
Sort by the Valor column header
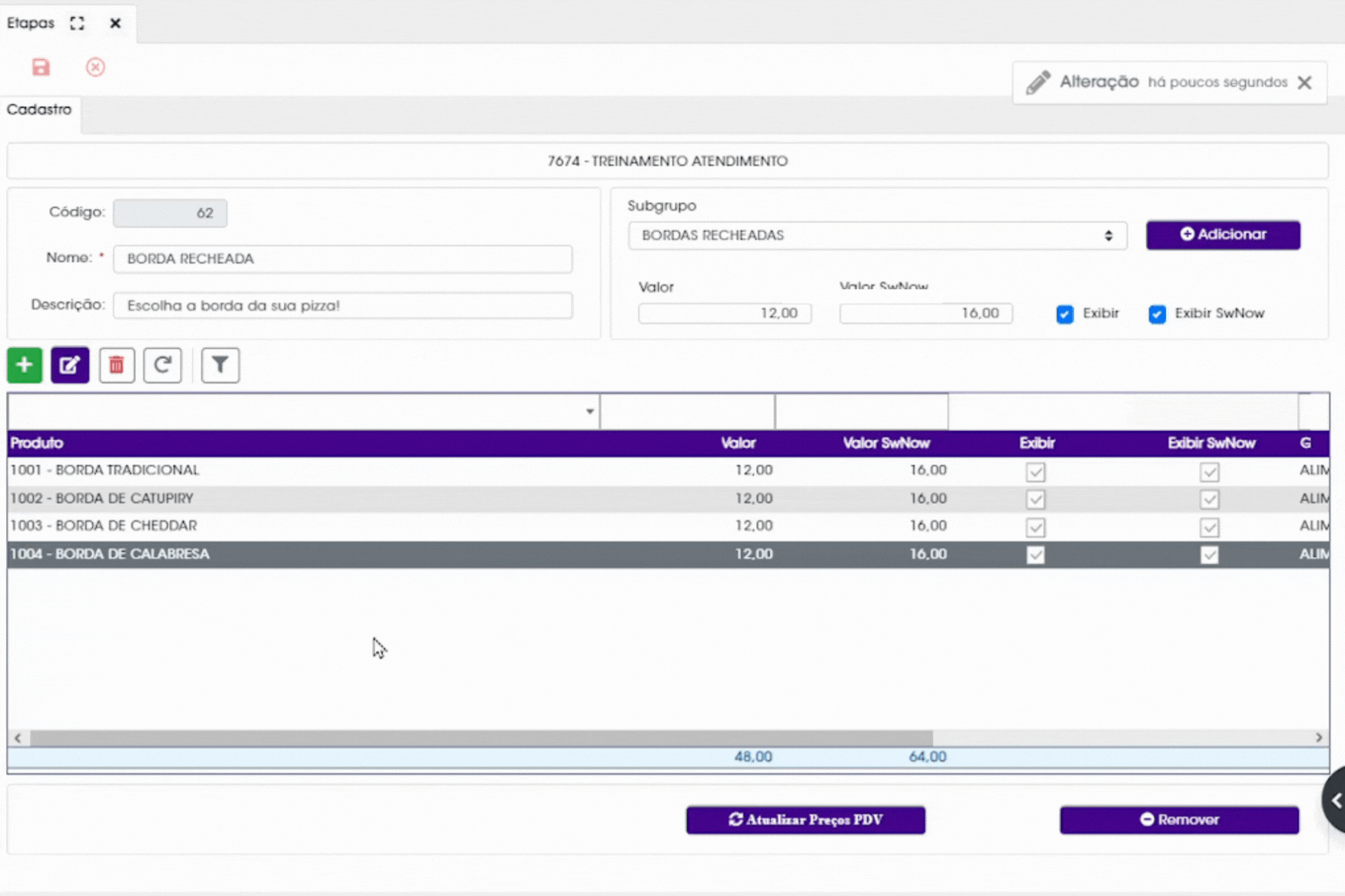(x=739, y=443)
